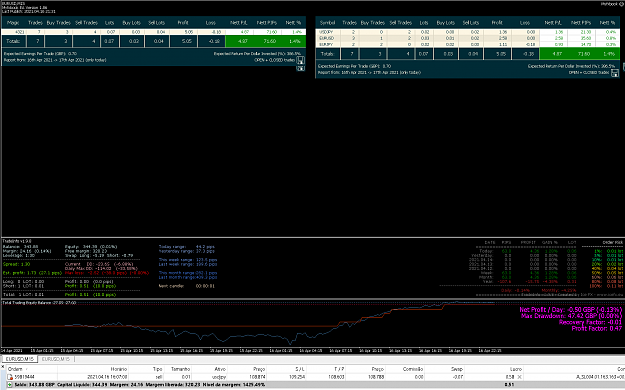This screenshot has width=625, height=390.
Task: Sort orders by Tamanho column
Action: 180,369
